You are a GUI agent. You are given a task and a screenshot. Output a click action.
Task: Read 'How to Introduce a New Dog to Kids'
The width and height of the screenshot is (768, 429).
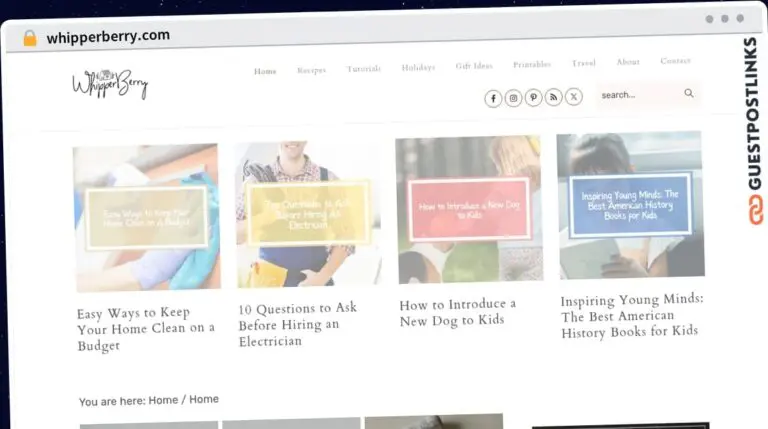(x=457, y=312)
